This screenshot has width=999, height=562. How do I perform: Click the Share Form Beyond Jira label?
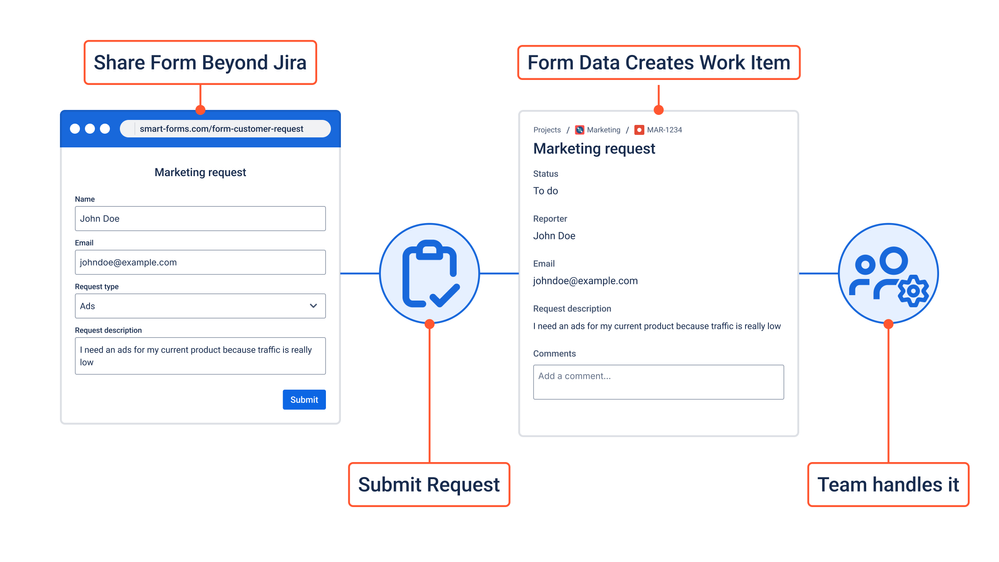pyautogui.click(x=200, y=62)
